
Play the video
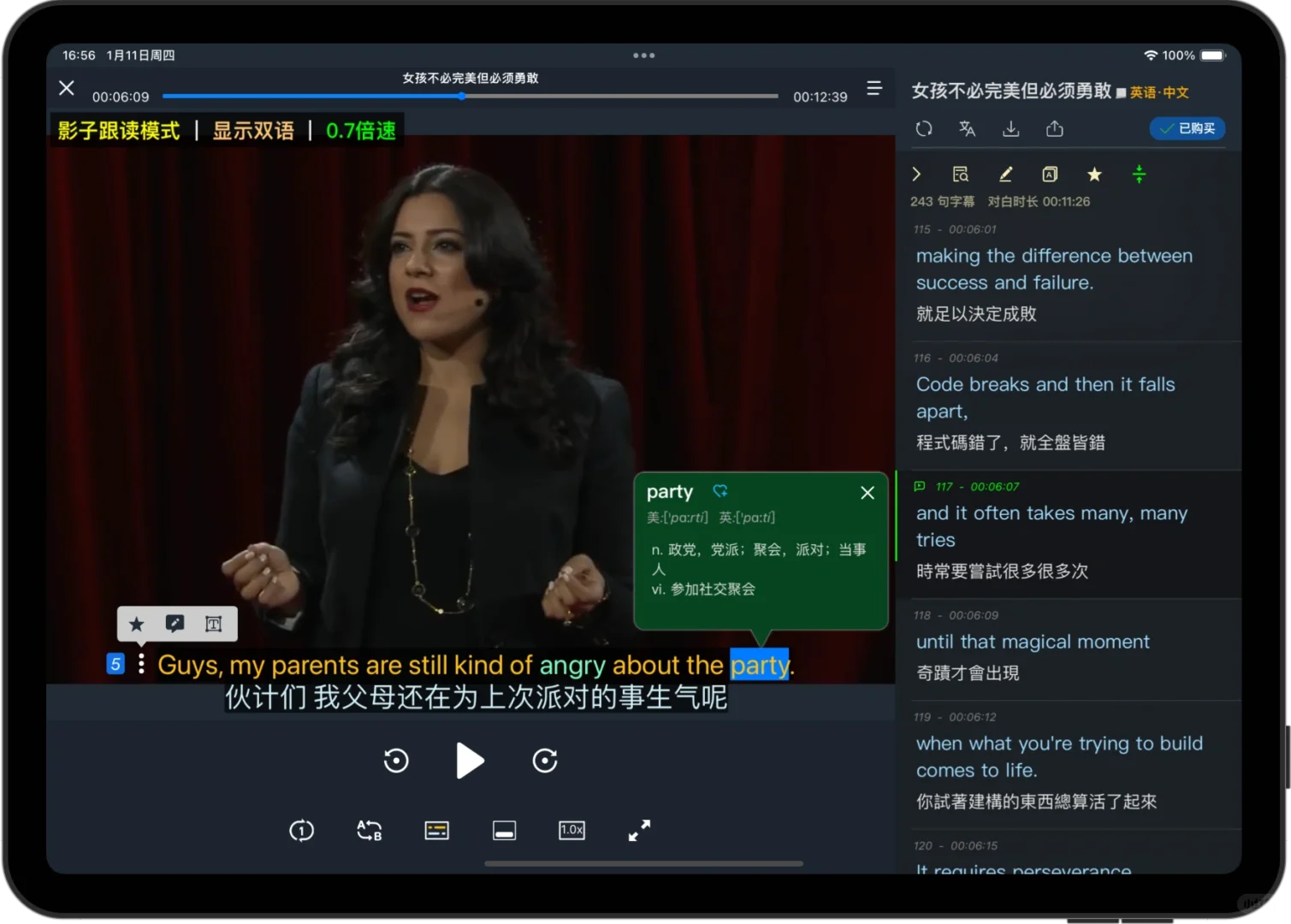pos(470,761)
